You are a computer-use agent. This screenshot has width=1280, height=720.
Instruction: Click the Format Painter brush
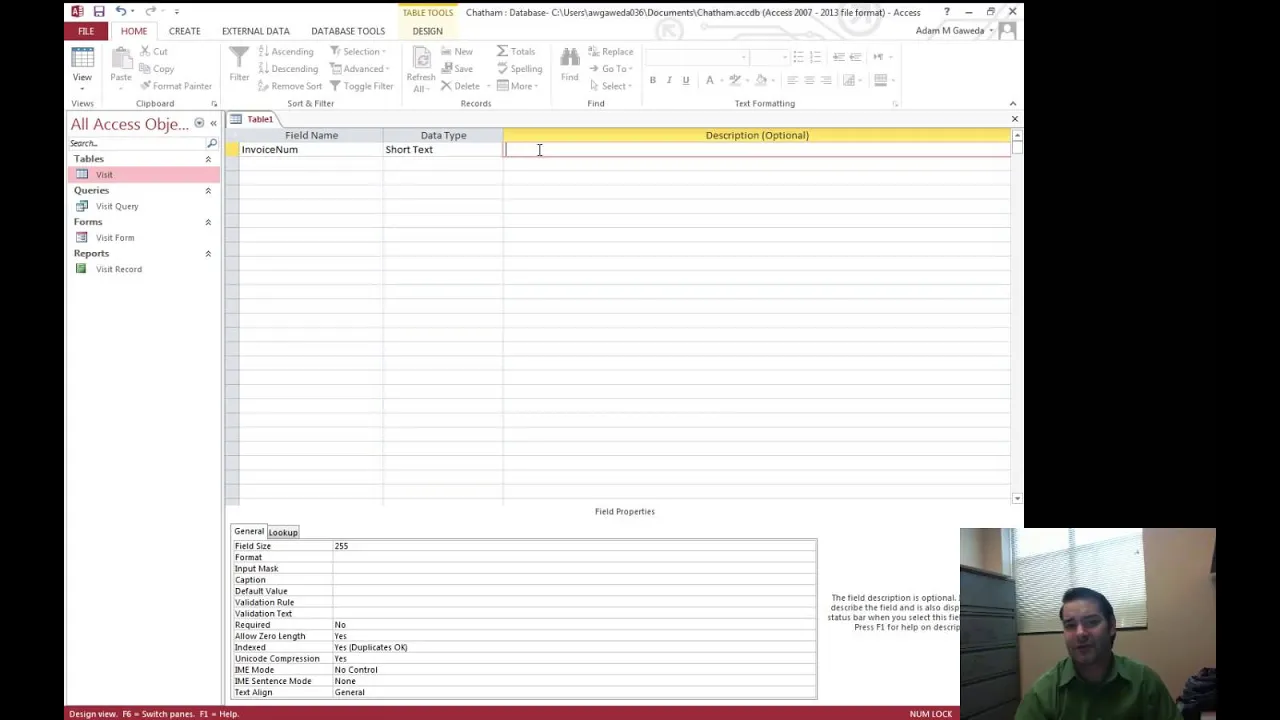coord(175,86)
